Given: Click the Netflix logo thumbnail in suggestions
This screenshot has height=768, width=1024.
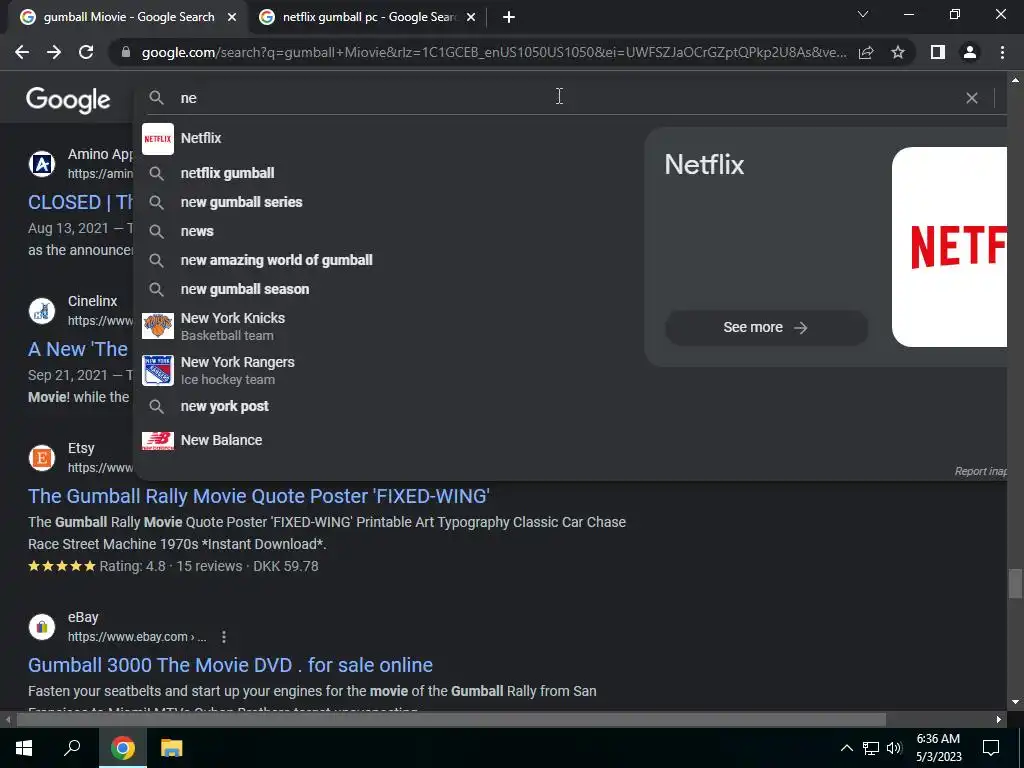Looking at the screenshot, I should click(x=157, y=138).
